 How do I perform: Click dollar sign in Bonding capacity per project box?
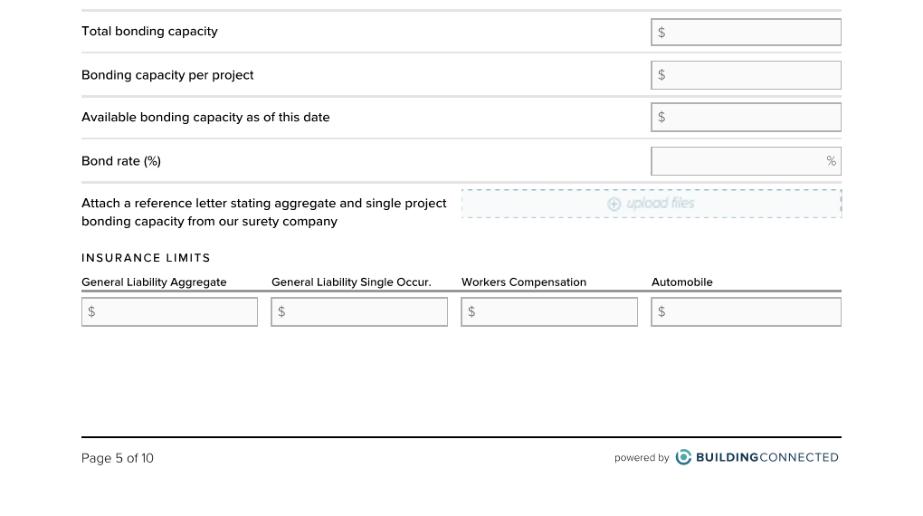point(662,75)
